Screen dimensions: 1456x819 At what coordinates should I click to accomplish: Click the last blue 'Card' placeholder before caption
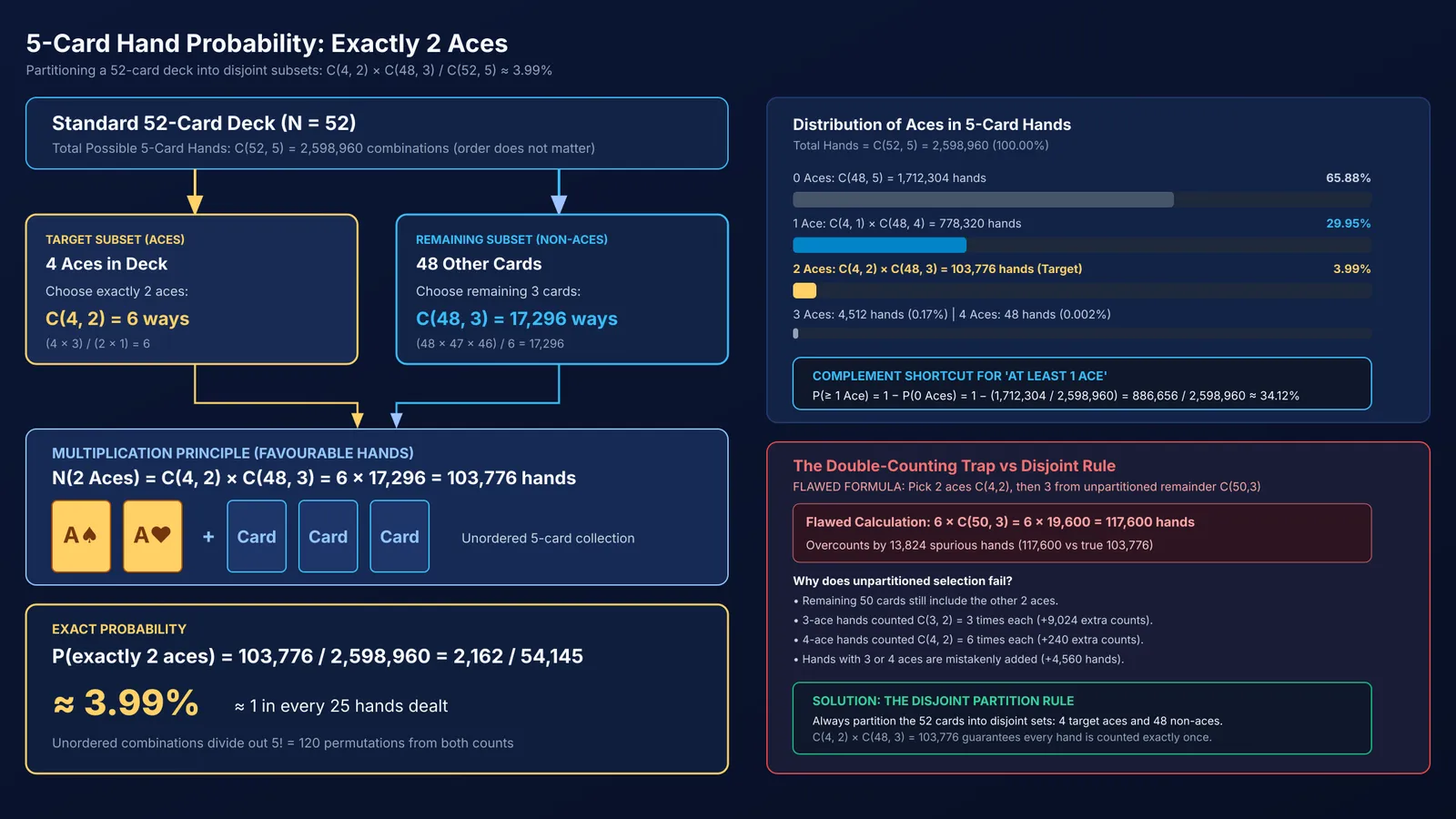tap(399, 536)
